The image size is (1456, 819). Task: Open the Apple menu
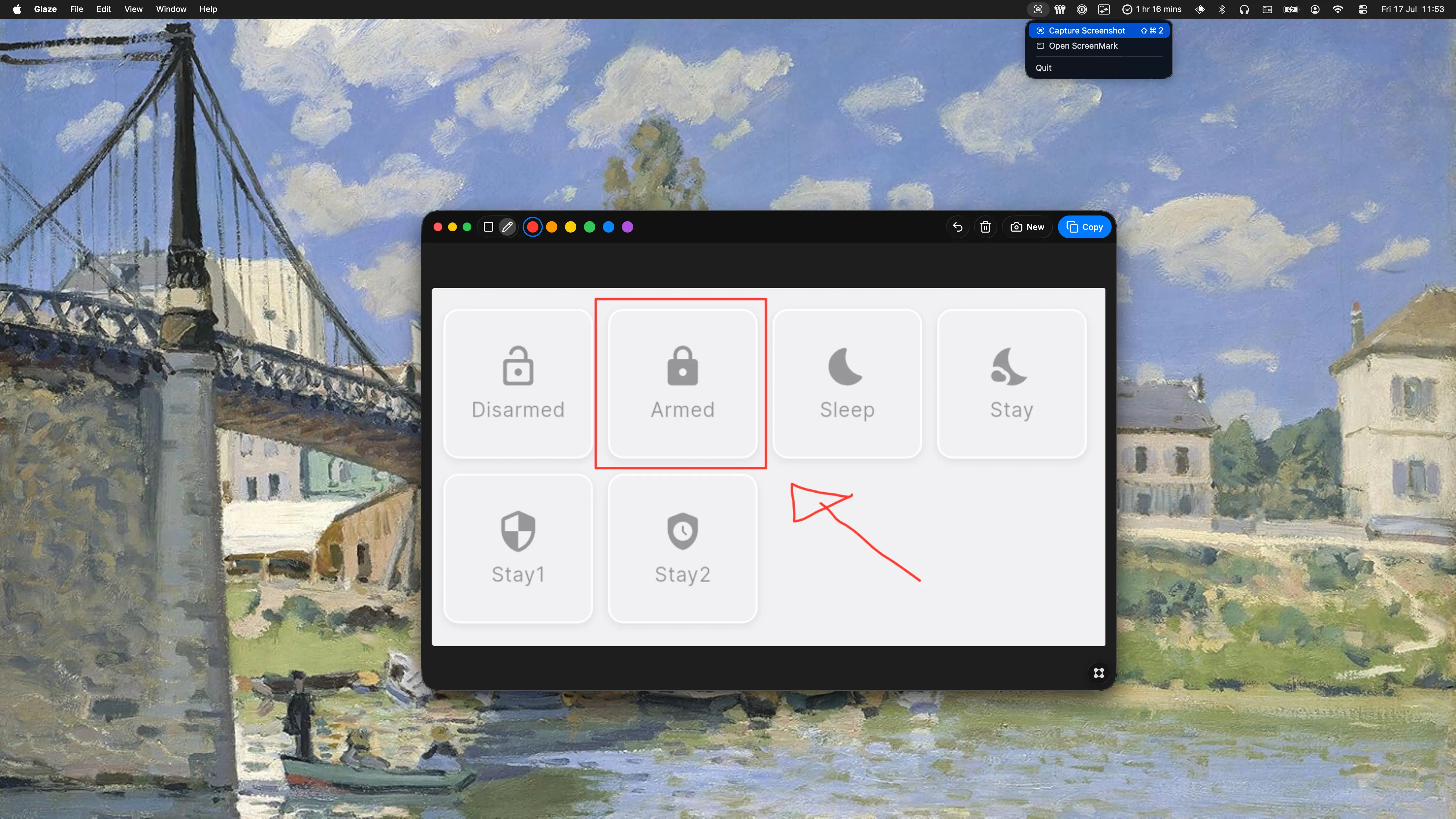(x=17, y=9)
